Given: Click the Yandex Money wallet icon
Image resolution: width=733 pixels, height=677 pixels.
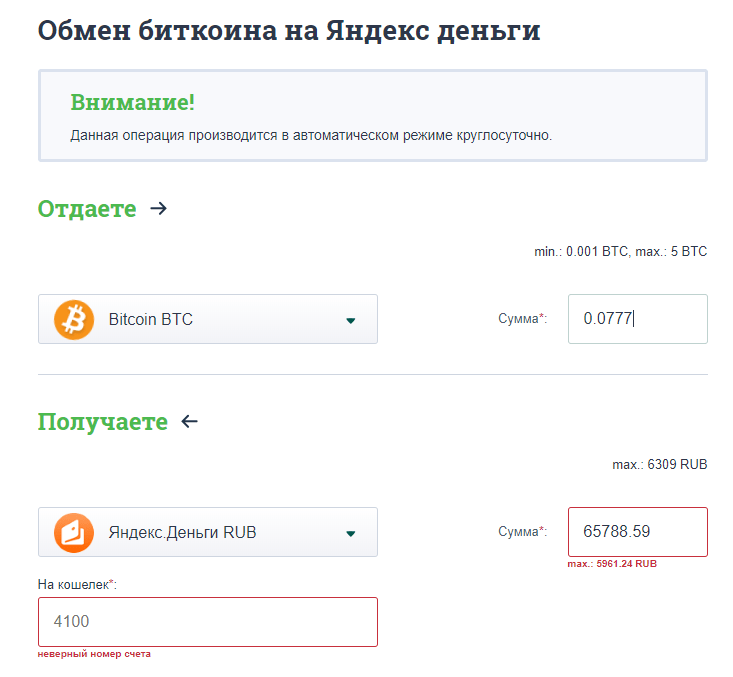Looking at the screenshot, I should [x=73, y=532].
